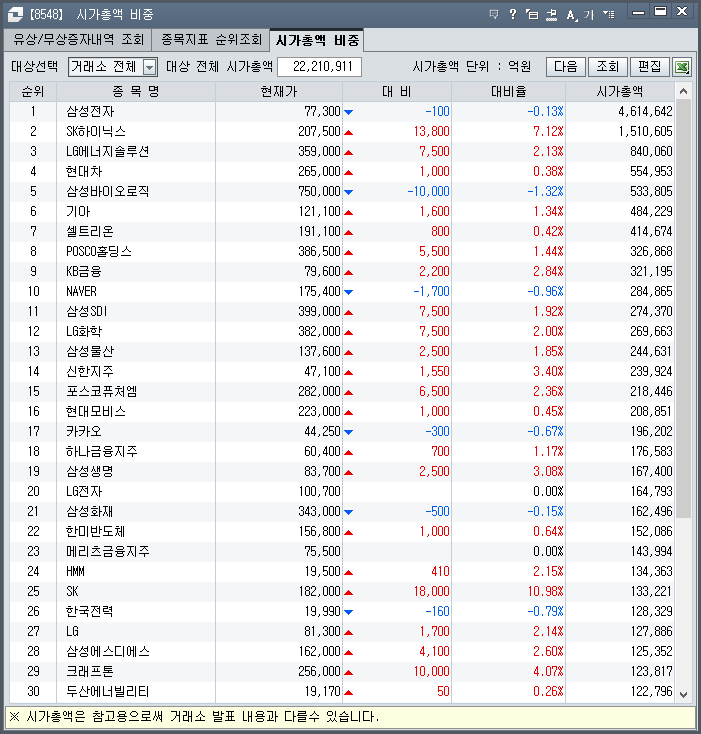Select the 삼성전자 stock name

pyautogui.click(x=90, y=111)
